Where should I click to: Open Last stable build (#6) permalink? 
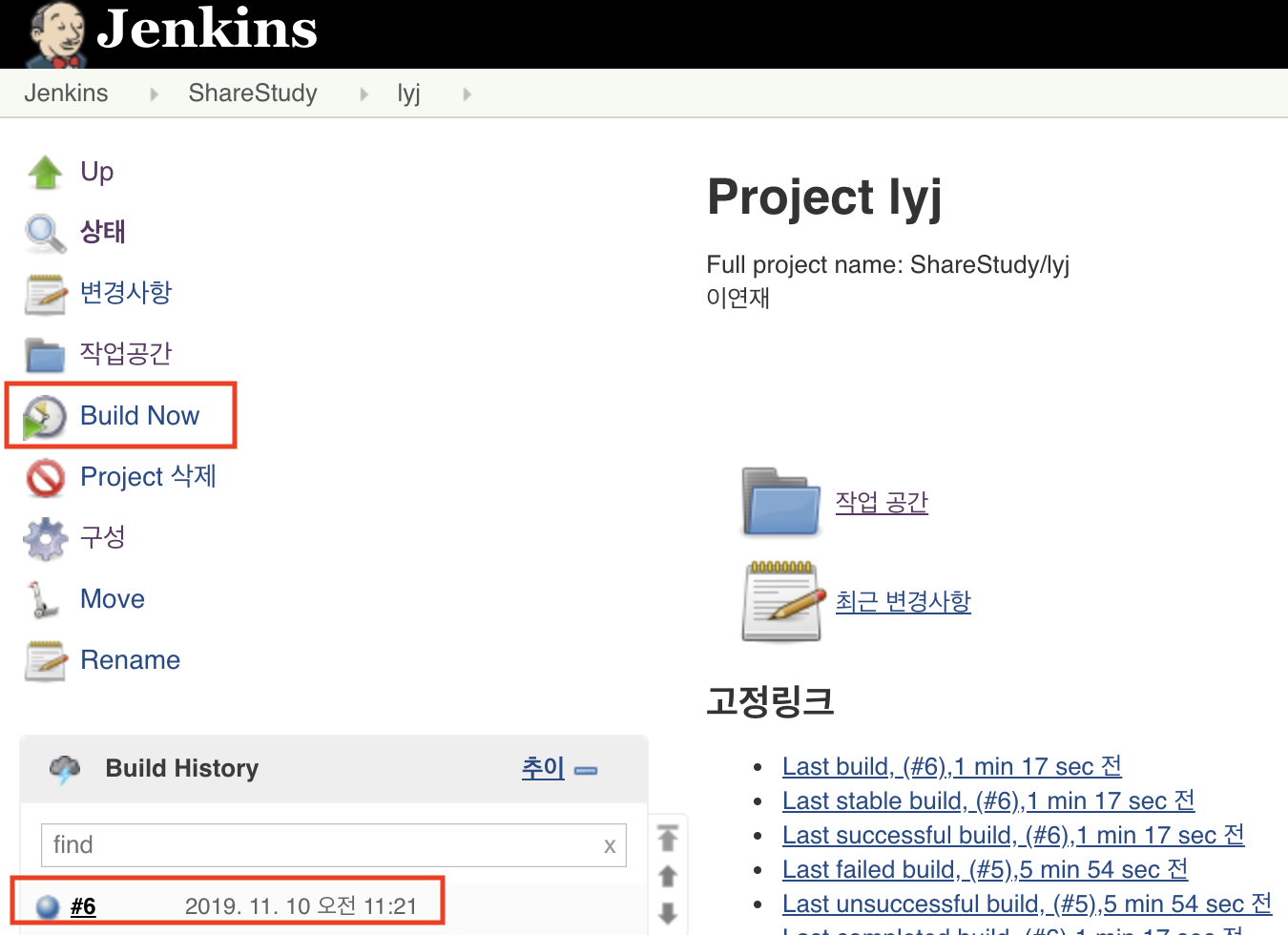click(988, 800)
